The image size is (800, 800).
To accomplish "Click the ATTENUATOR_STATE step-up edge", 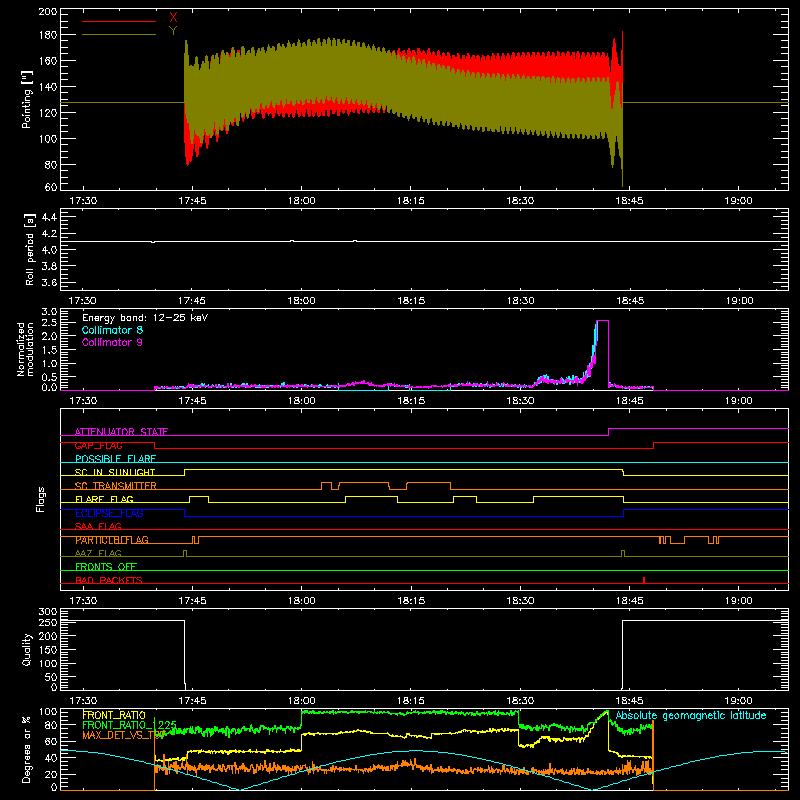I will pos(609,432).
